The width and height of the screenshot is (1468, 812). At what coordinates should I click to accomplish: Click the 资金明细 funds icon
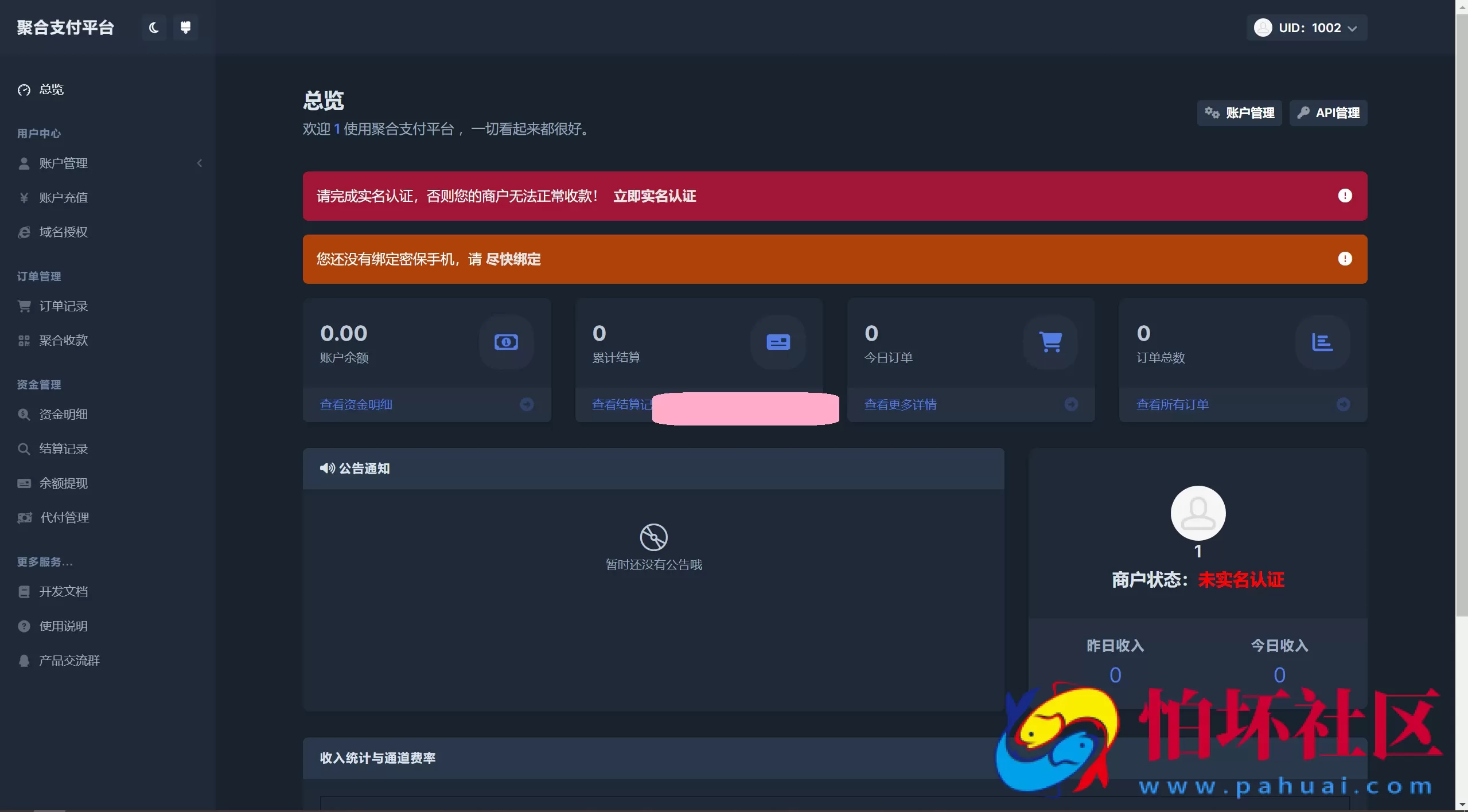[24, 414]
